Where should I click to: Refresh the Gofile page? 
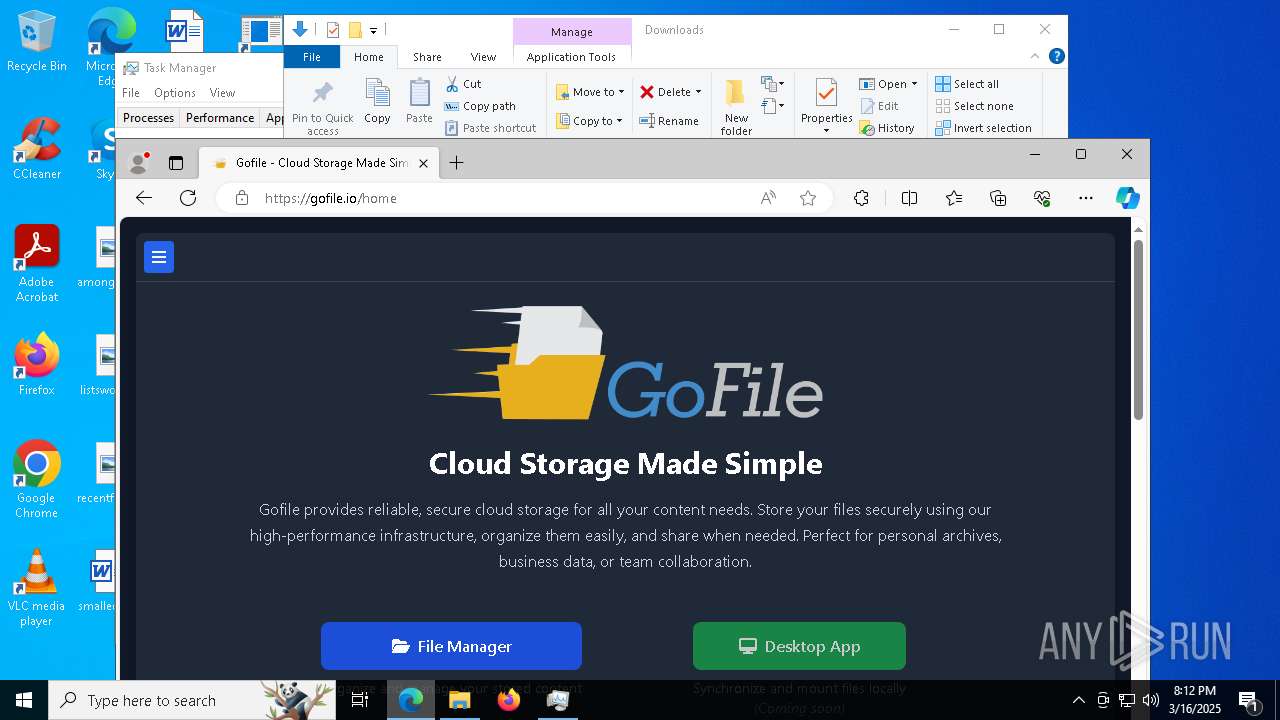pos(188,198)
